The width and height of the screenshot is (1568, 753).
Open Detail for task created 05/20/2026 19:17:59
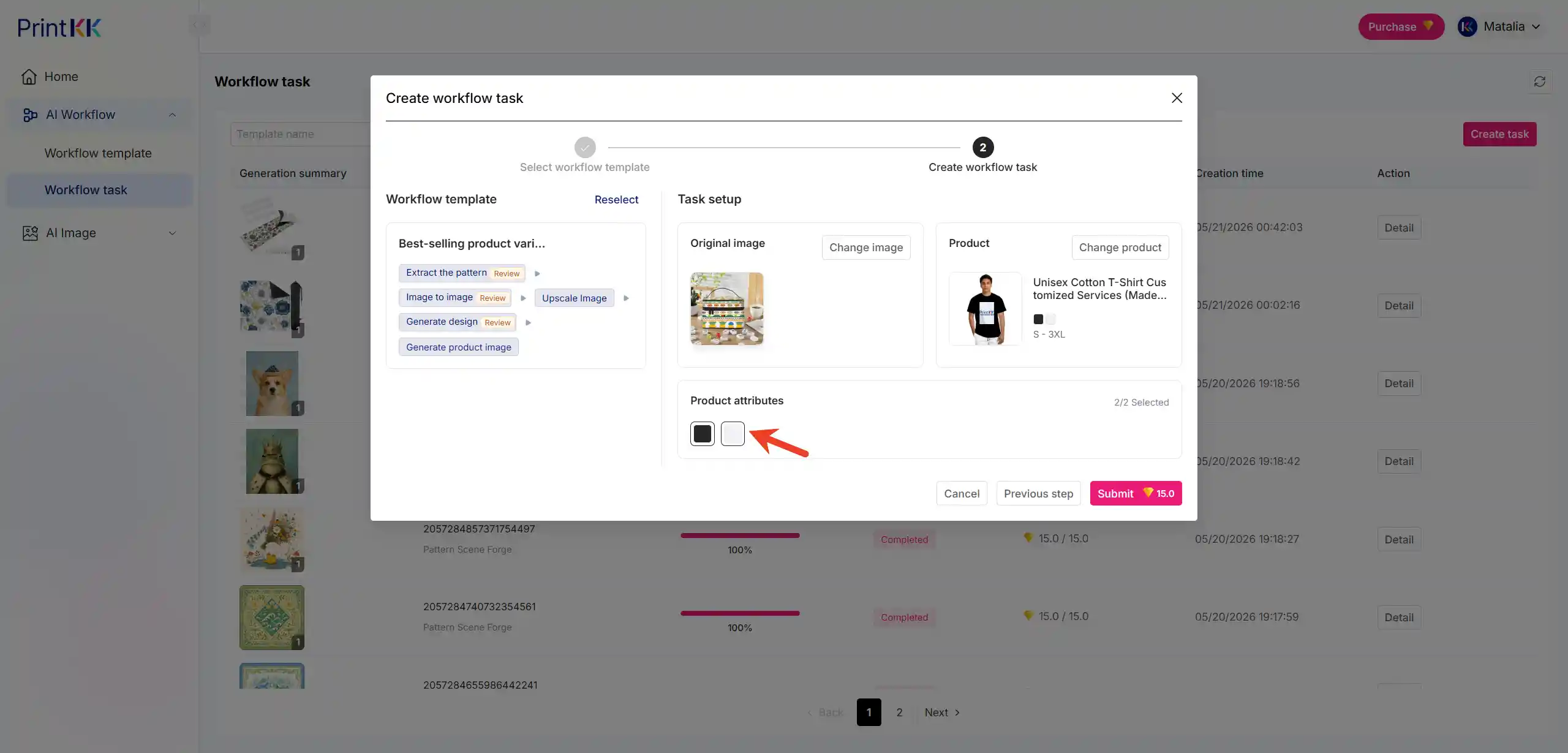pyautogui.click(x=1399, y=618)
